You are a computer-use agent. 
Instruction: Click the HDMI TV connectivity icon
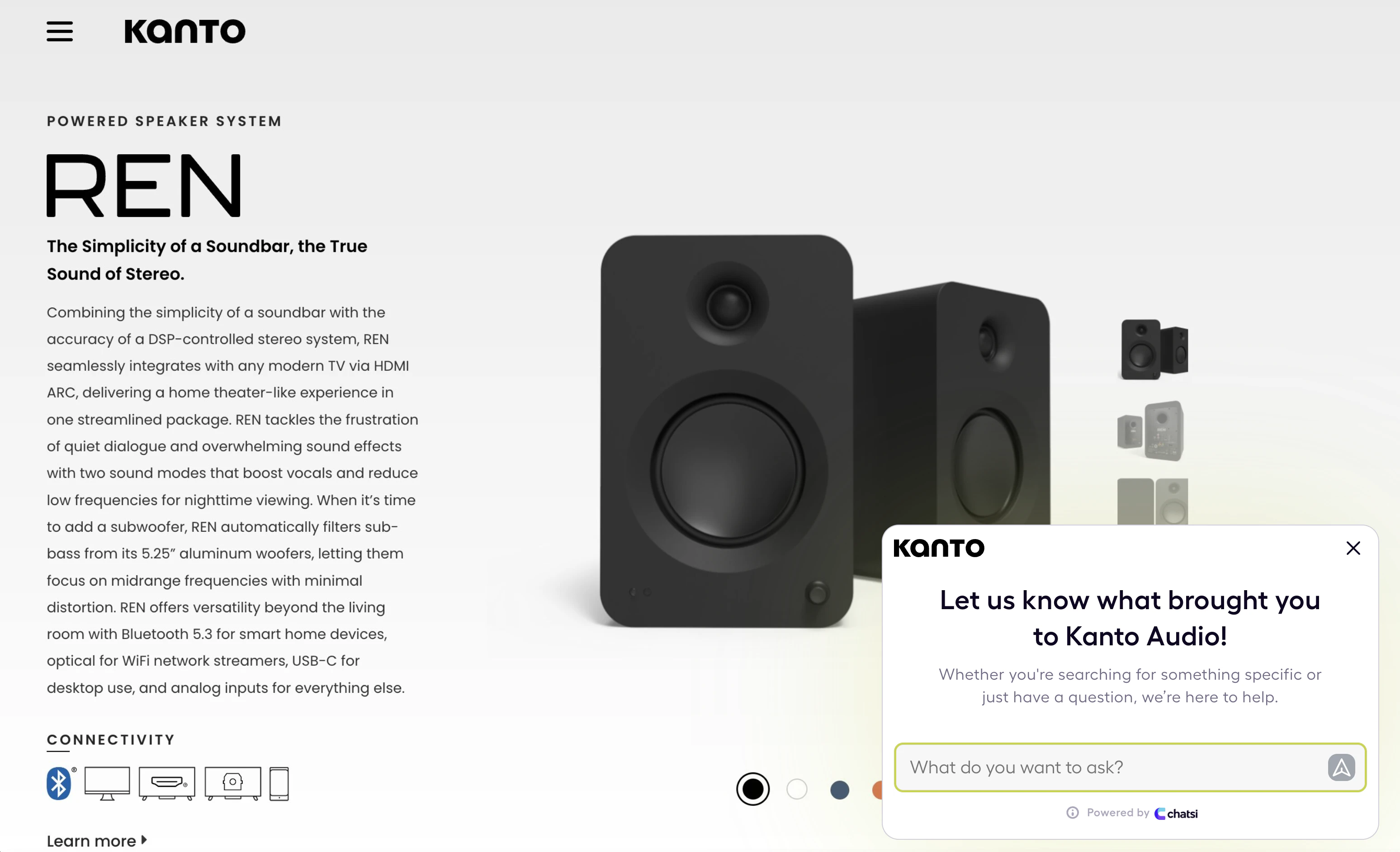167,784
